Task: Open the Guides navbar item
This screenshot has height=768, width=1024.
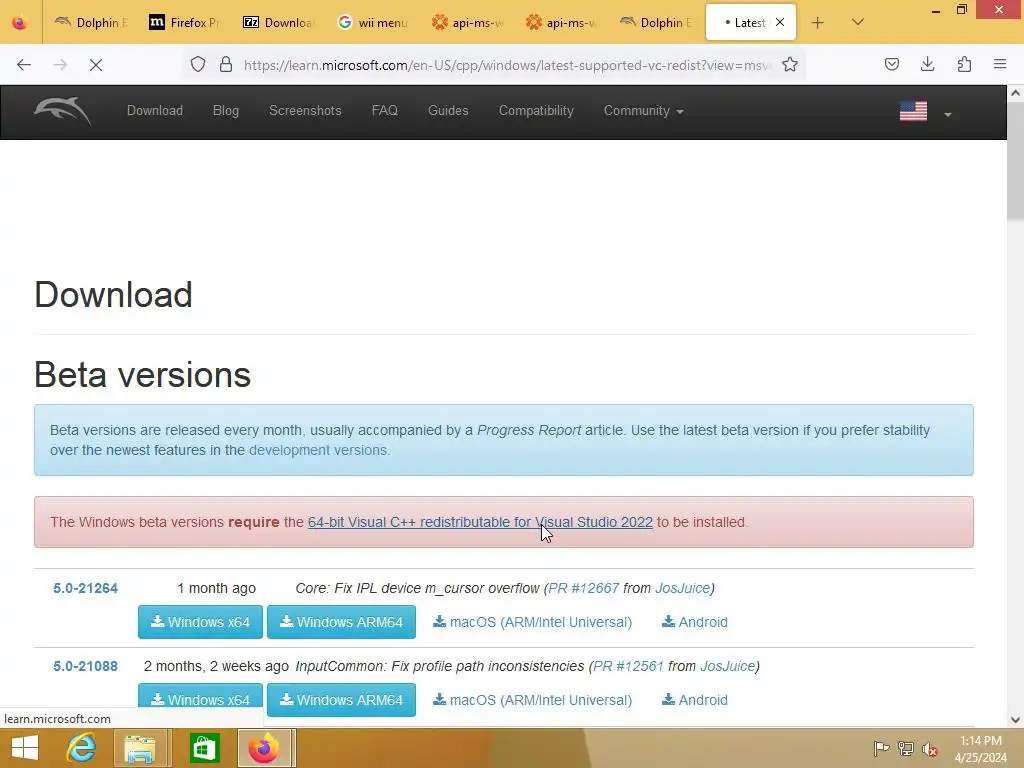Action: 448,111
